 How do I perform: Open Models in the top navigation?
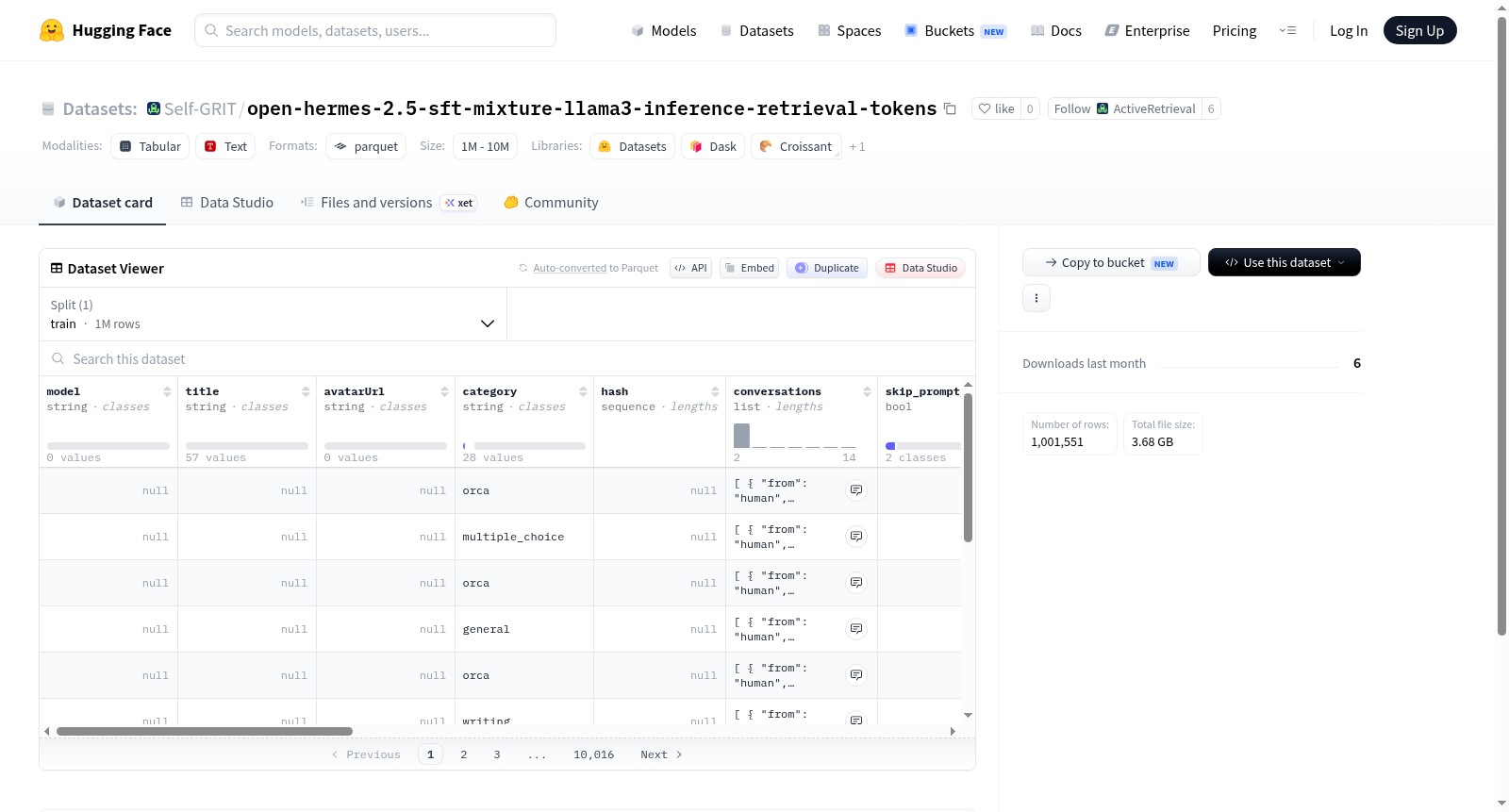(x=664, y=30)
